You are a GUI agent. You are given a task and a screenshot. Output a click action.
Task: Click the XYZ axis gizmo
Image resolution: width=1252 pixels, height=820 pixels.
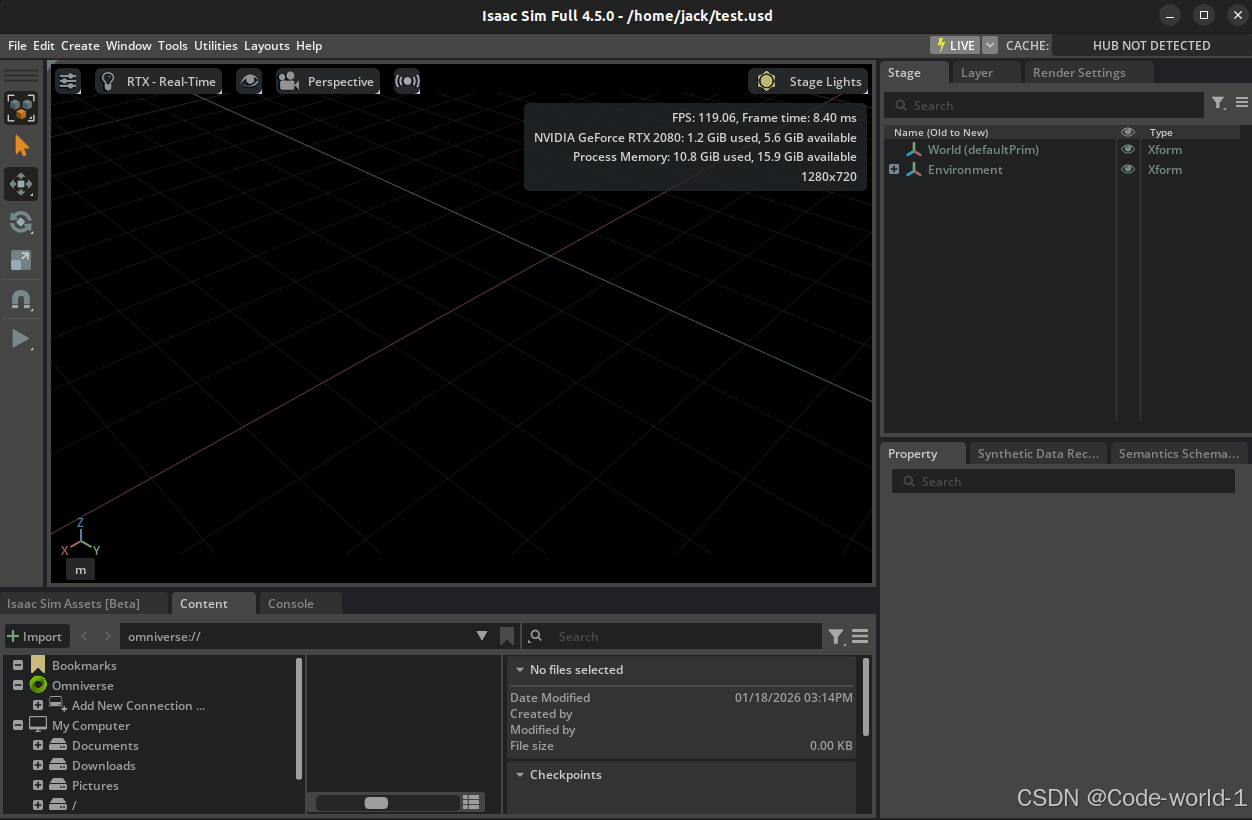click(80, 538)
